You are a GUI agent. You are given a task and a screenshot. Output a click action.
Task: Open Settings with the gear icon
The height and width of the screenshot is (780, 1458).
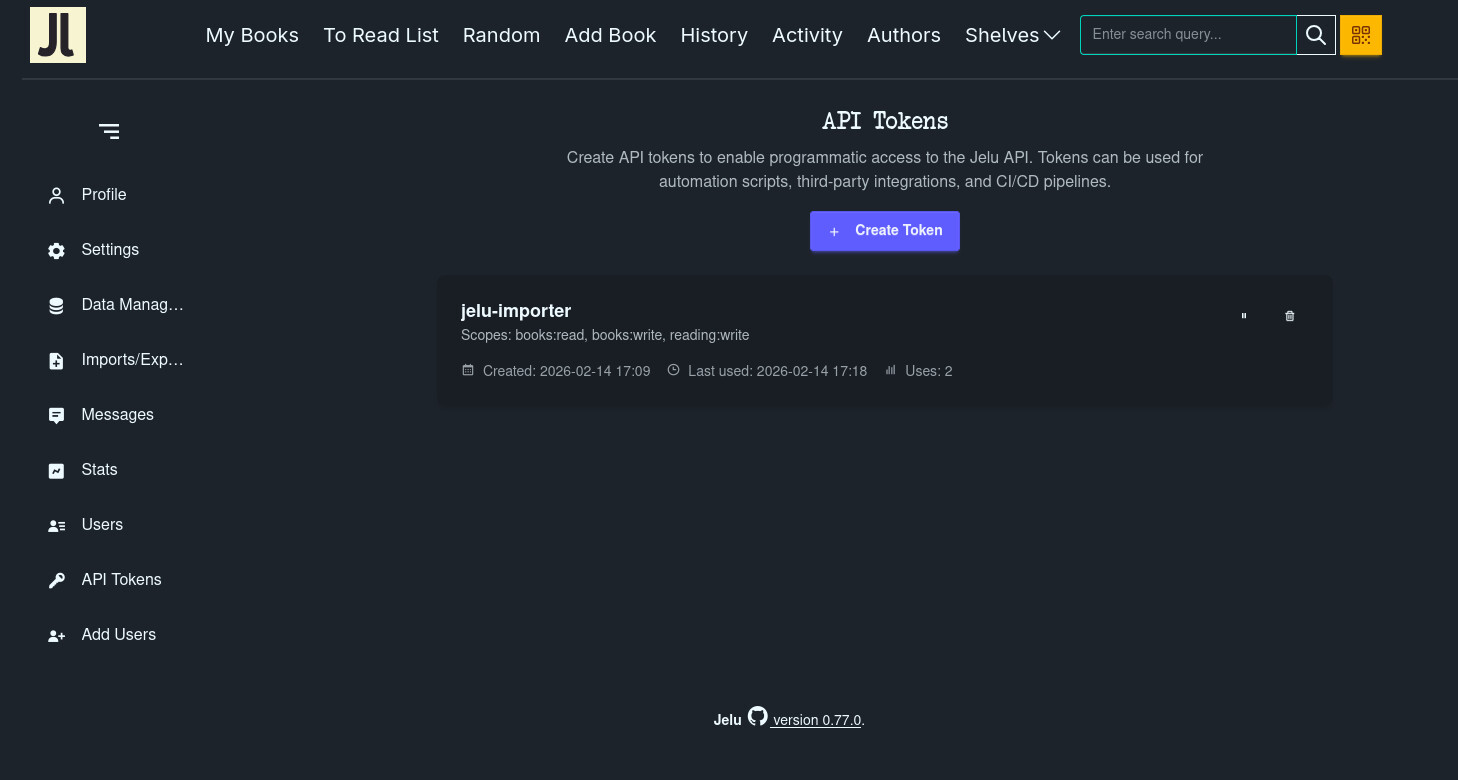tap(58, 250)
